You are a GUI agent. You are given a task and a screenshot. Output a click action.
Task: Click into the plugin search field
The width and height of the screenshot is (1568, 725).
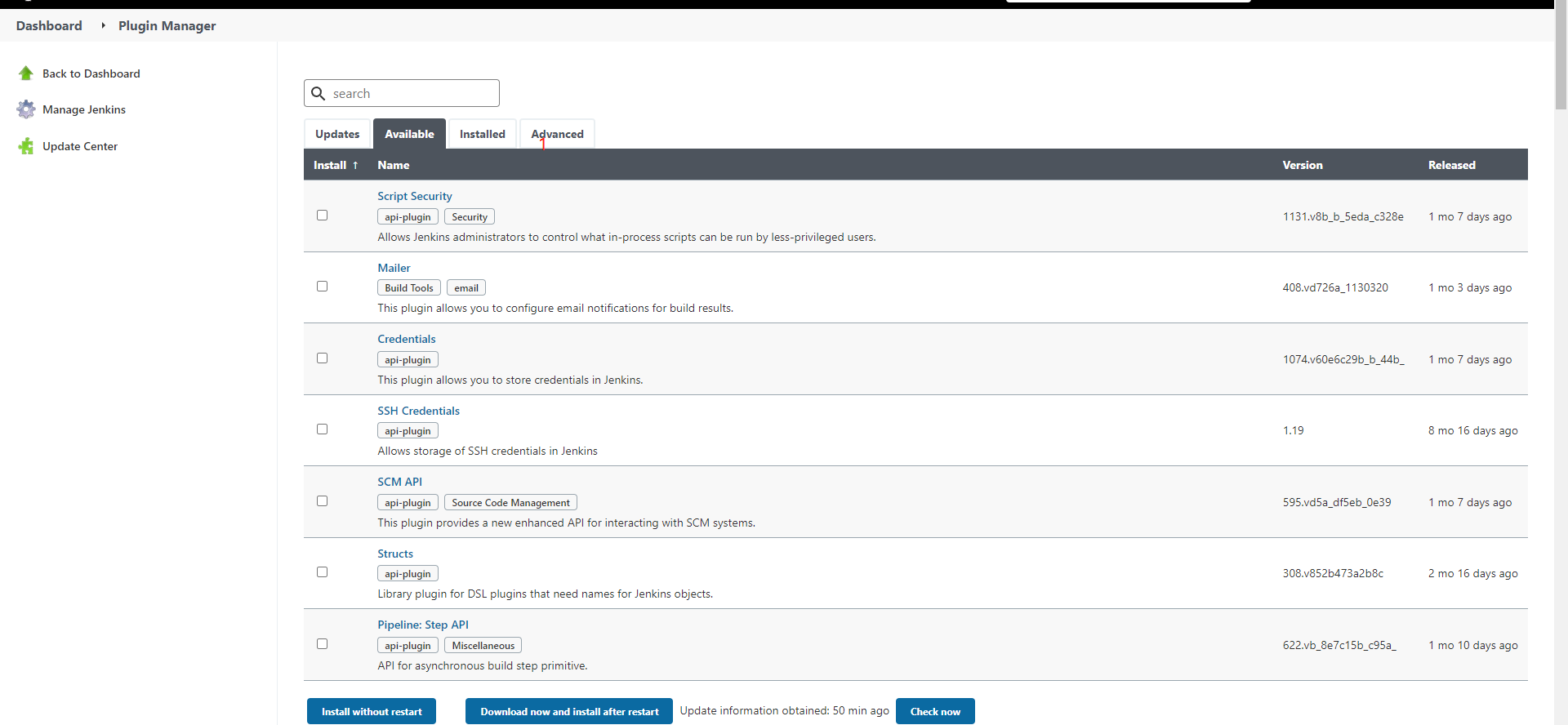(x=402, y=93)
